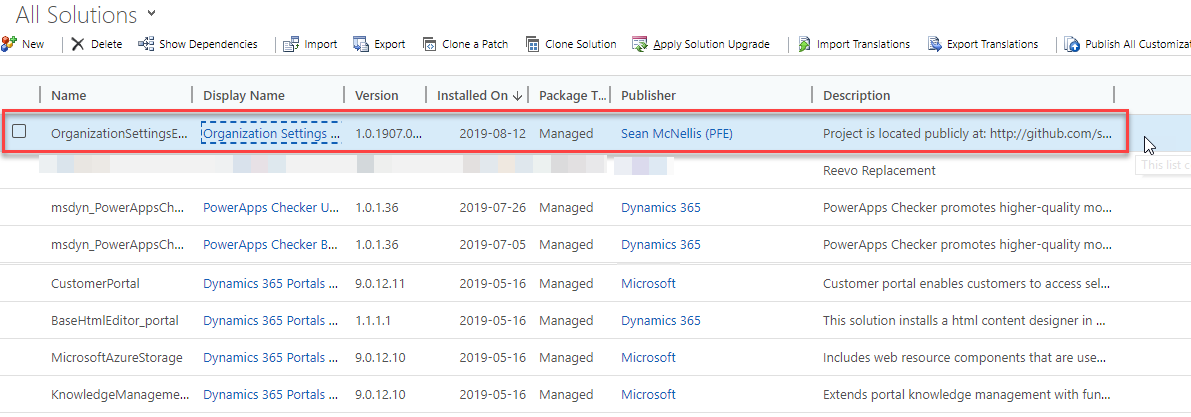Open the Dynamics 365 Portals link for CustomerPortal
Viewport: 1191px width, 417px height.
(264, 283)
